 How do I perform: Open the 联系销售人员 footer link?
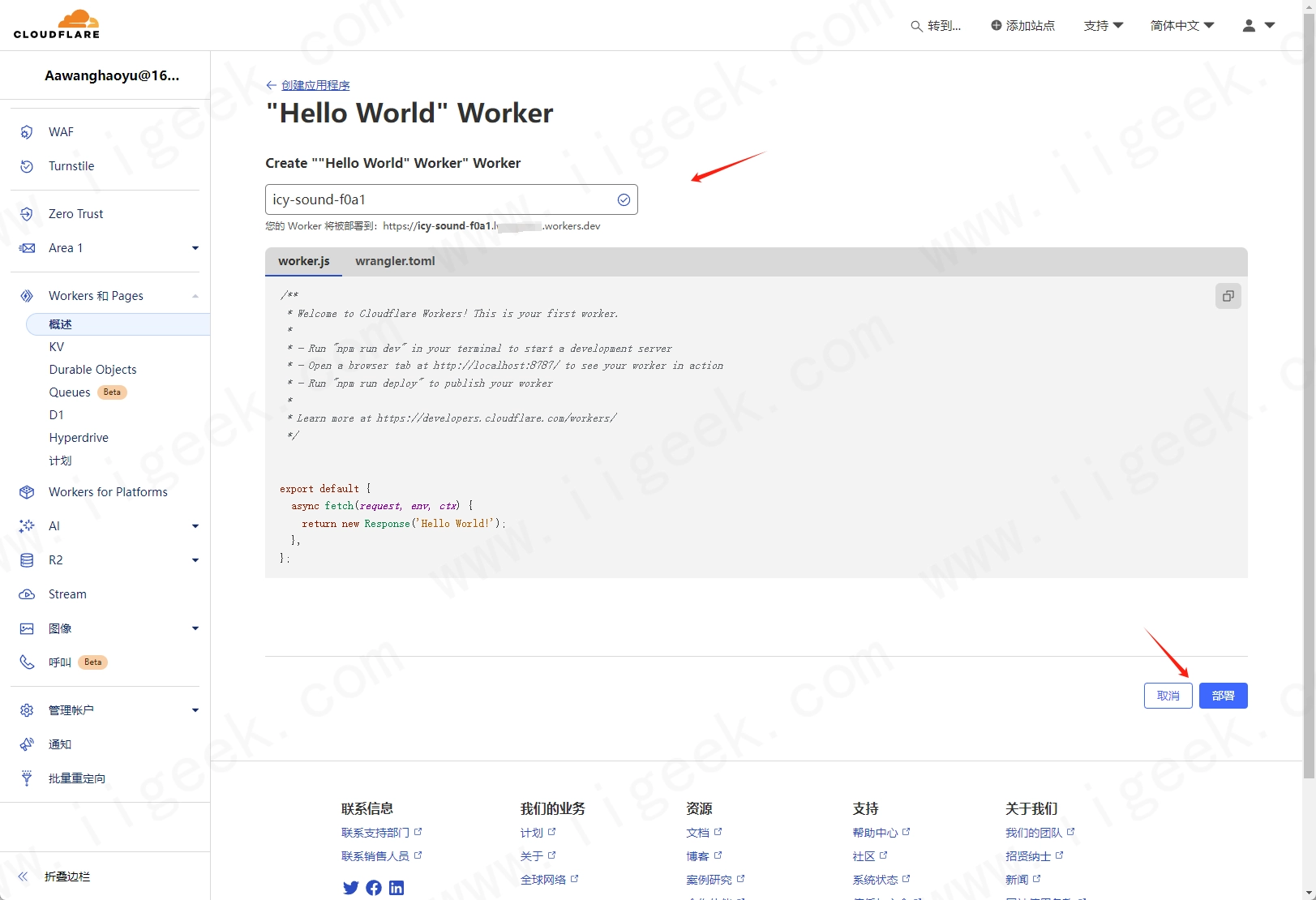[x=382, y=856]
